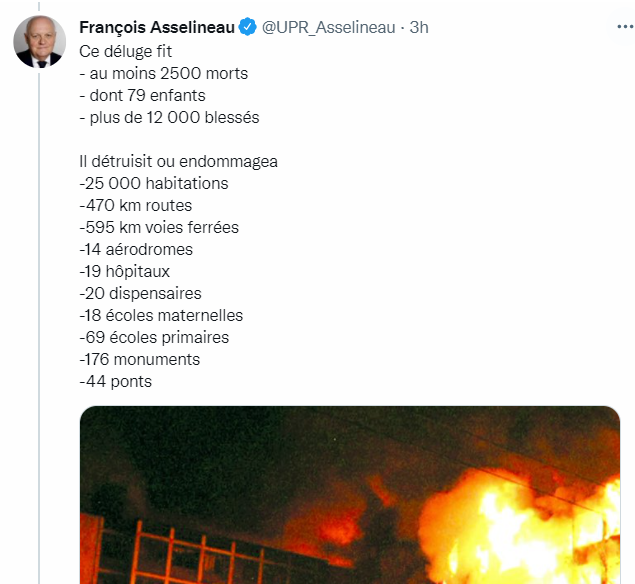Viewport: 635px width, 584px height.
Task: Click the '-470 km routes' line
Action: point(135,205)
